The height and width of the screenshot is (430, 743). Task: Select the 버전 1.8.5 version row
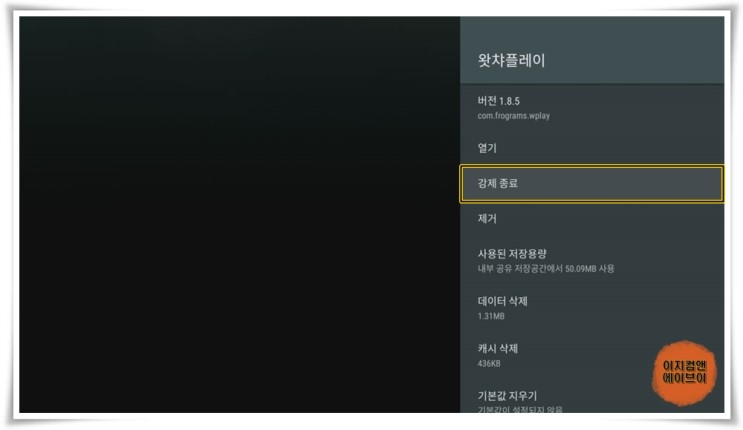592,108
